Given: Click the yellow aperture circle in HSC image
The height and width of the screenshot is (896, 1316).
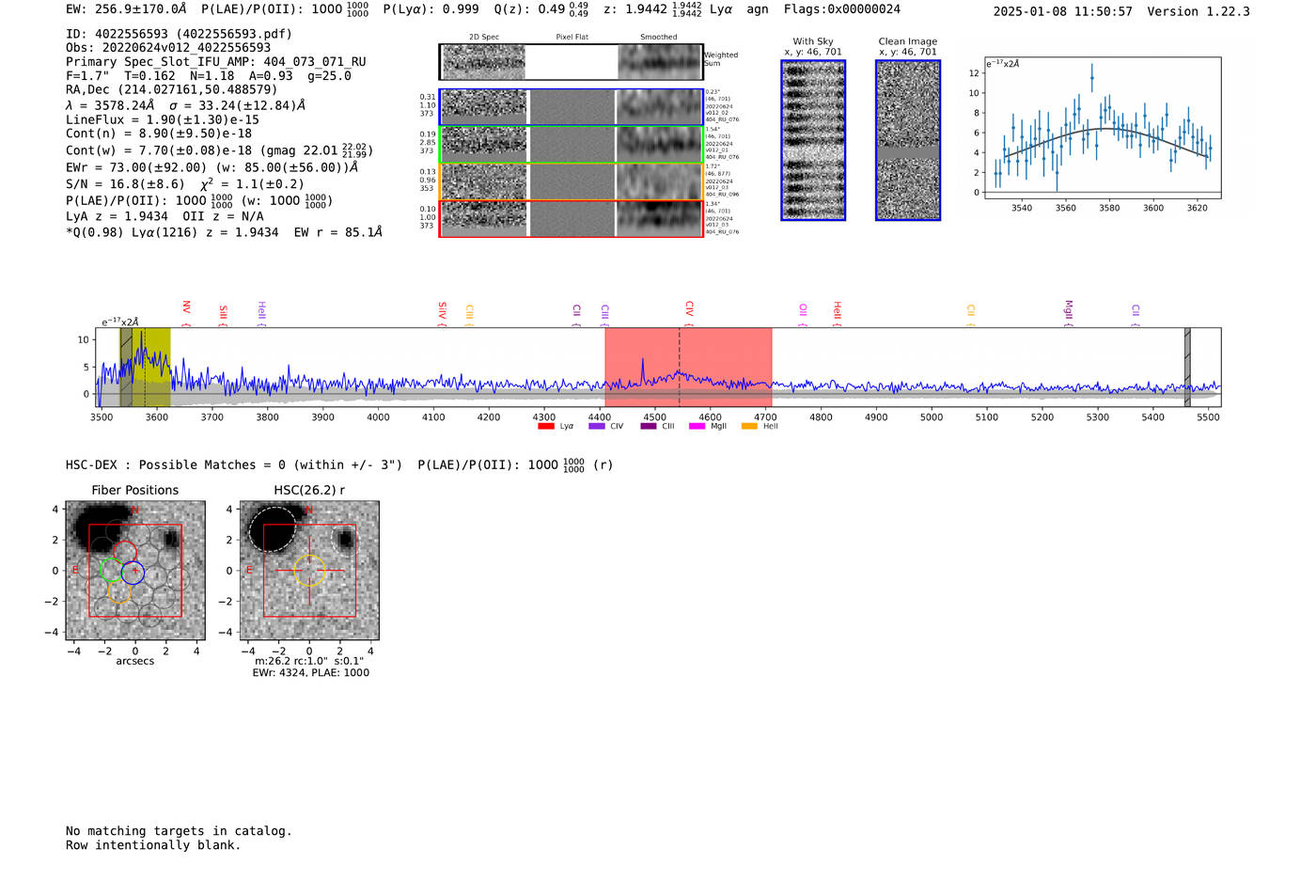Looking at the screenshot, I should pos(309,571).
